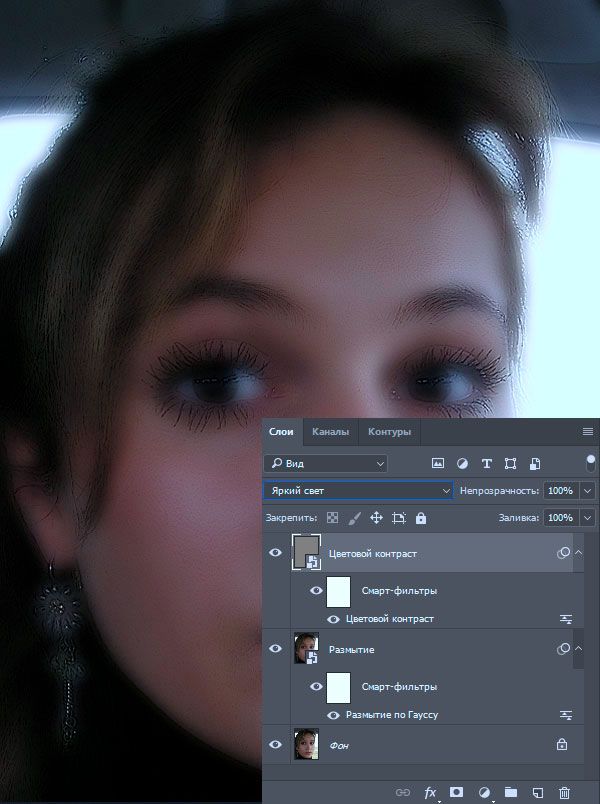Hide the Размытие layer
Image resolution: width=600 pixels, height=804 pixels.
tap(275, 649)
